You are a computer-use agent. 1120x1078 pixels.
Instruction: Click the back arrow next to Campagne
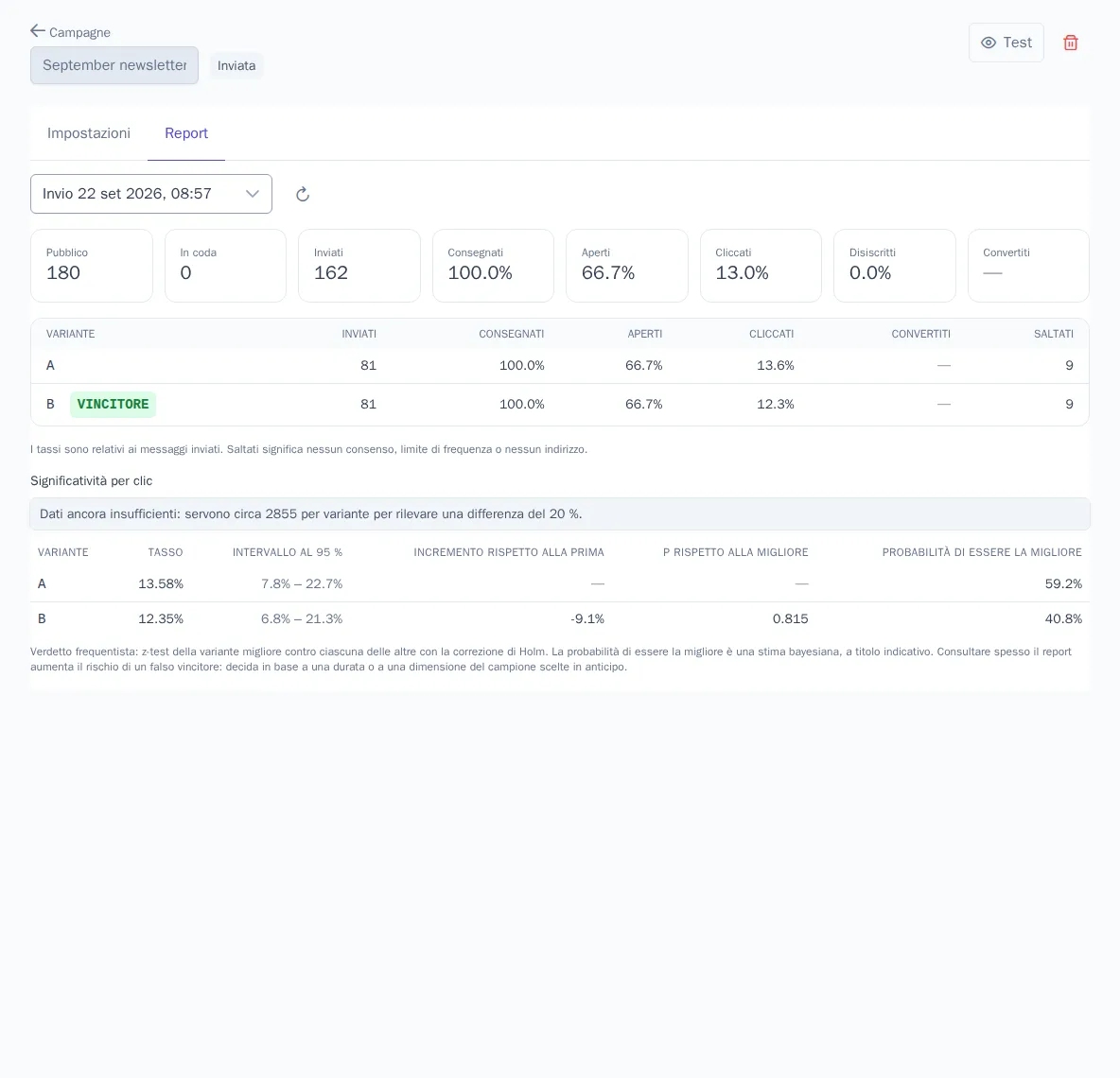[38, 30]
